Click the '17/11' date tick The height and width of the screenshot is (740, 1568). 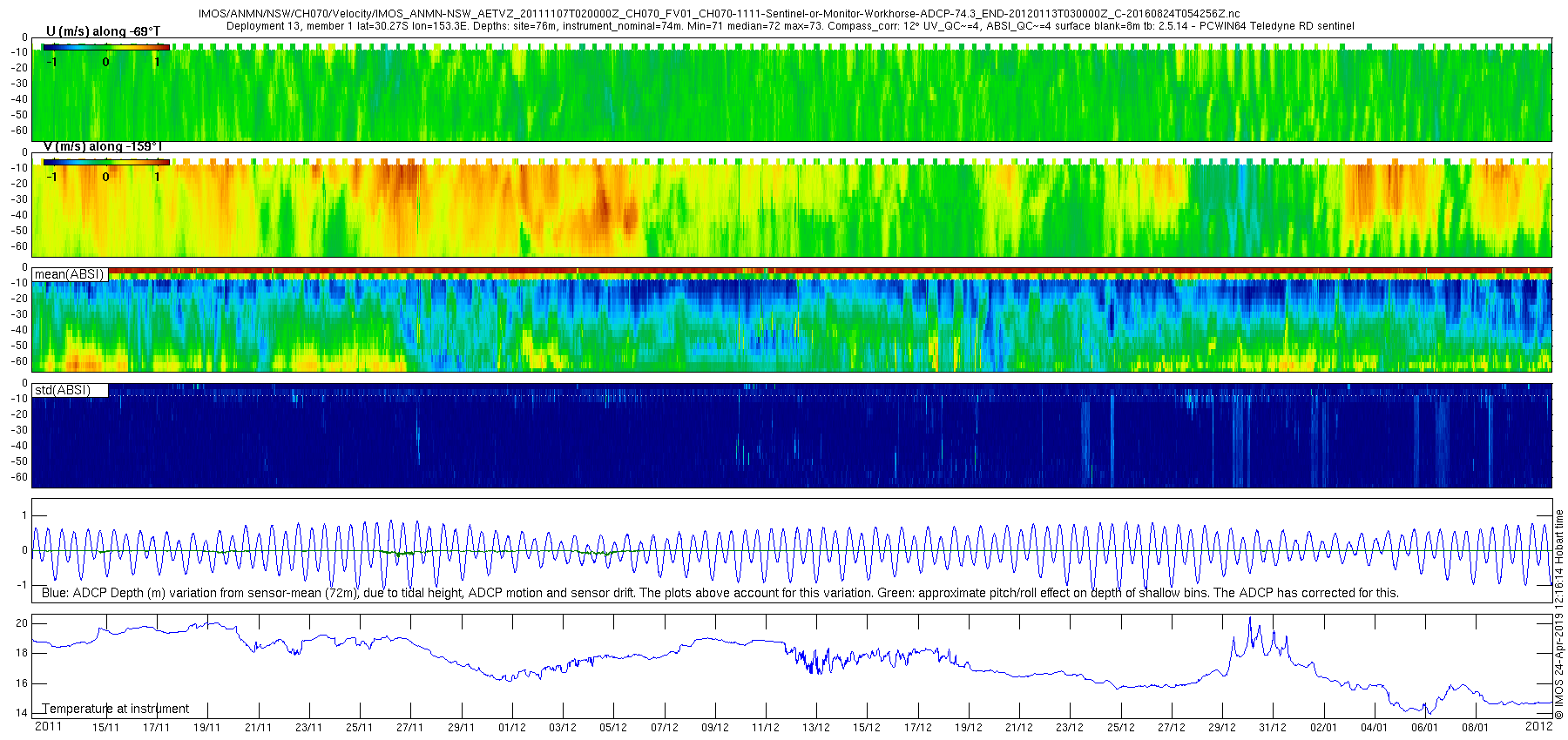[x=156, y=728]
